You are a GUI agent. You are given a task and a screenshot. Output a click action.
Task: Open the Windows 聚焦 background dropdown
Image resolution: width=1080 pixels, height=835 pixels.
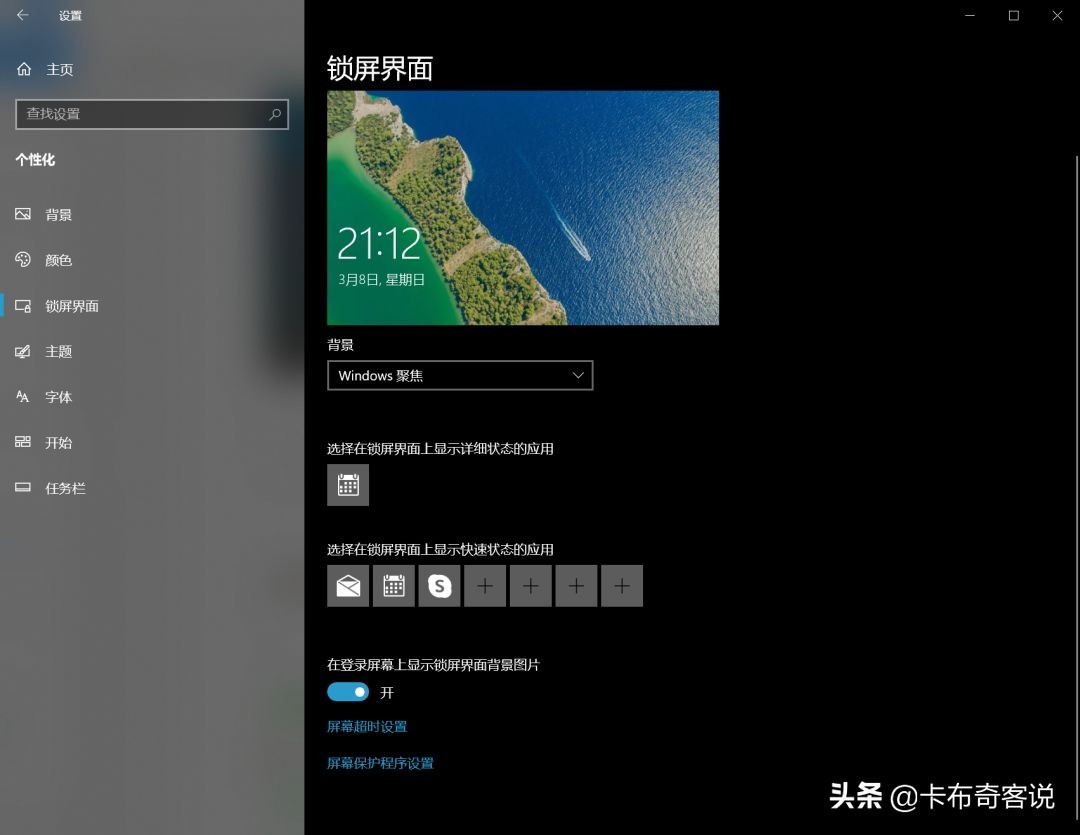[460, 375]
